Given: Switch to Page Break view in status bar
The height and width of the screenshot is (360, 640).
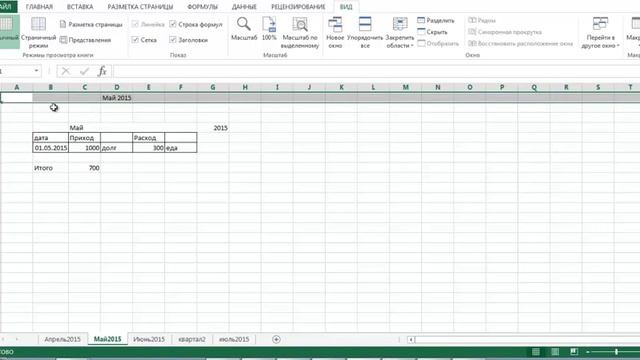Looking at the screenshot, I should coord(574,352).
